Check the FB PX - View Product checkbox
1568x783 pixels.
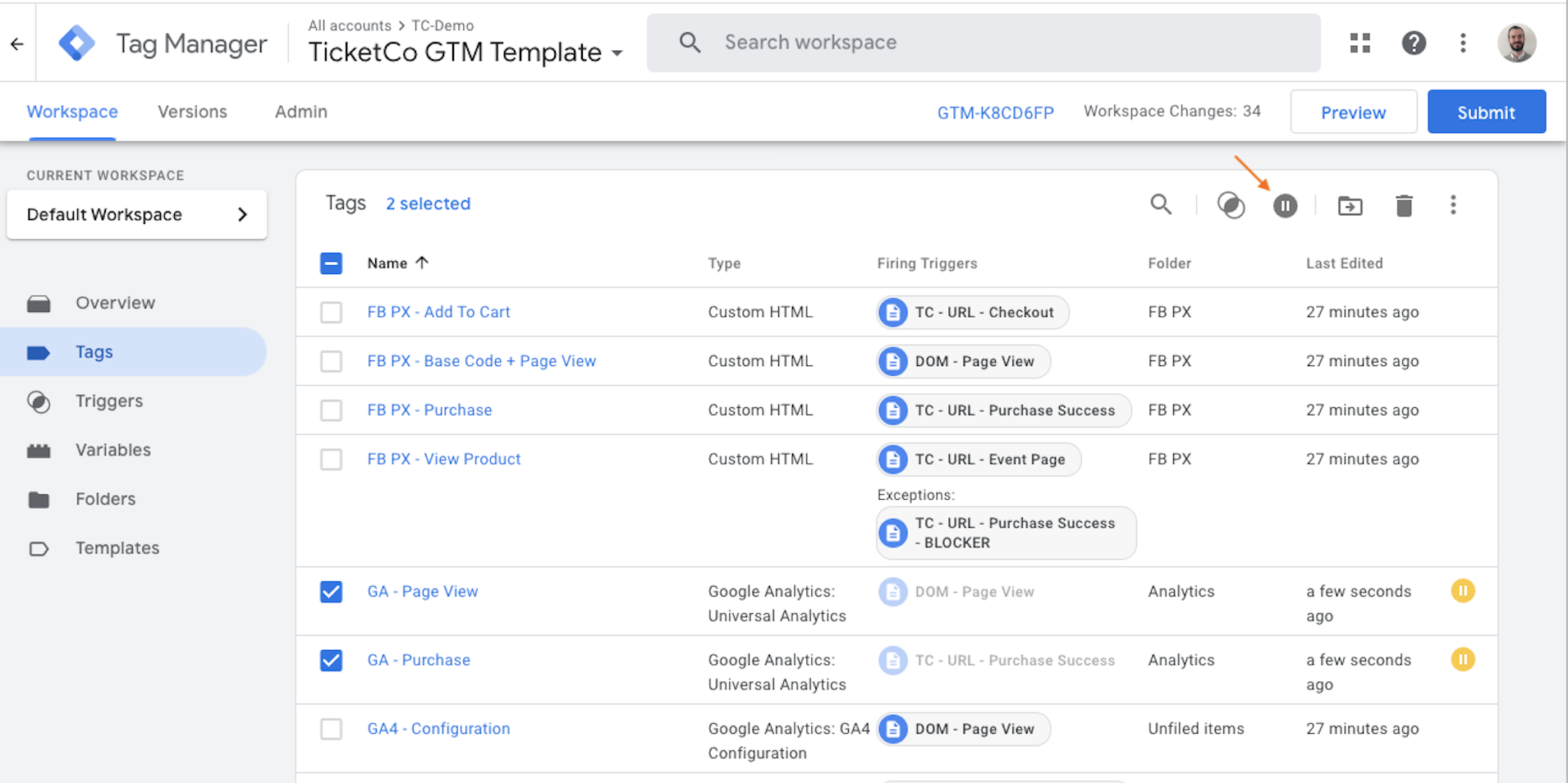pyautogui.click(x=331, y=460)
